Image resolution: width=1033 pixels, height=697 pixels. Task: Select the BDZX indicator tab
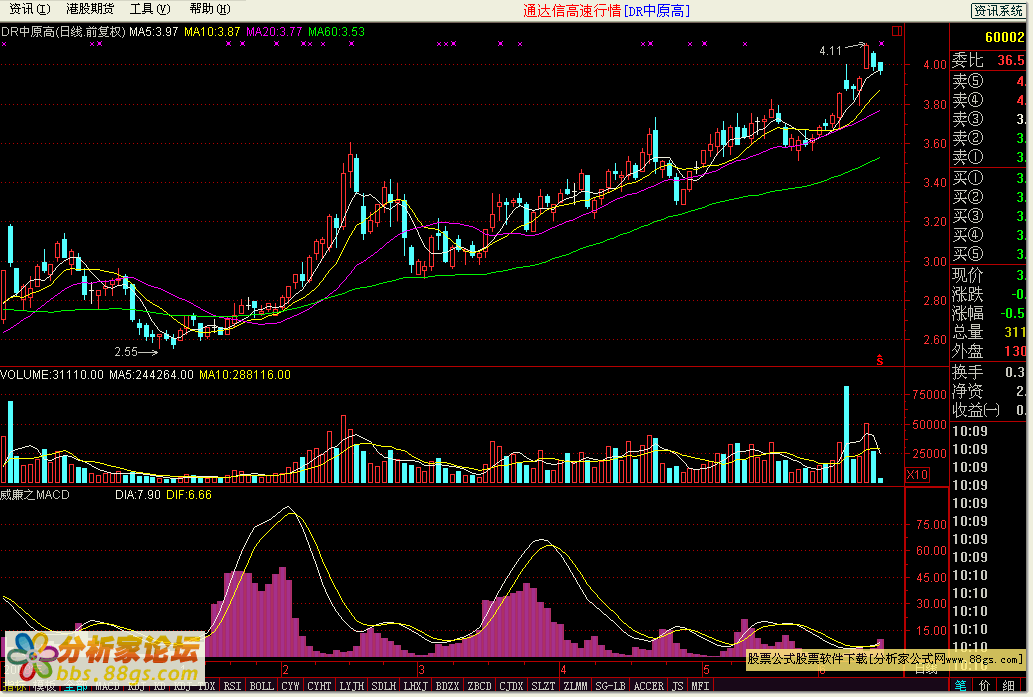coord(448,686)
